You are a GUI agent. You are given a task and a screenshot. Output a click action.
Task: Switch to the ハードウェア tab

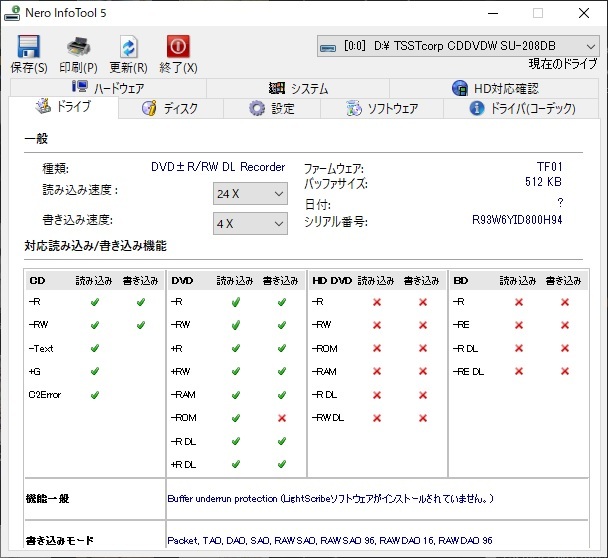tap(108, 88)
